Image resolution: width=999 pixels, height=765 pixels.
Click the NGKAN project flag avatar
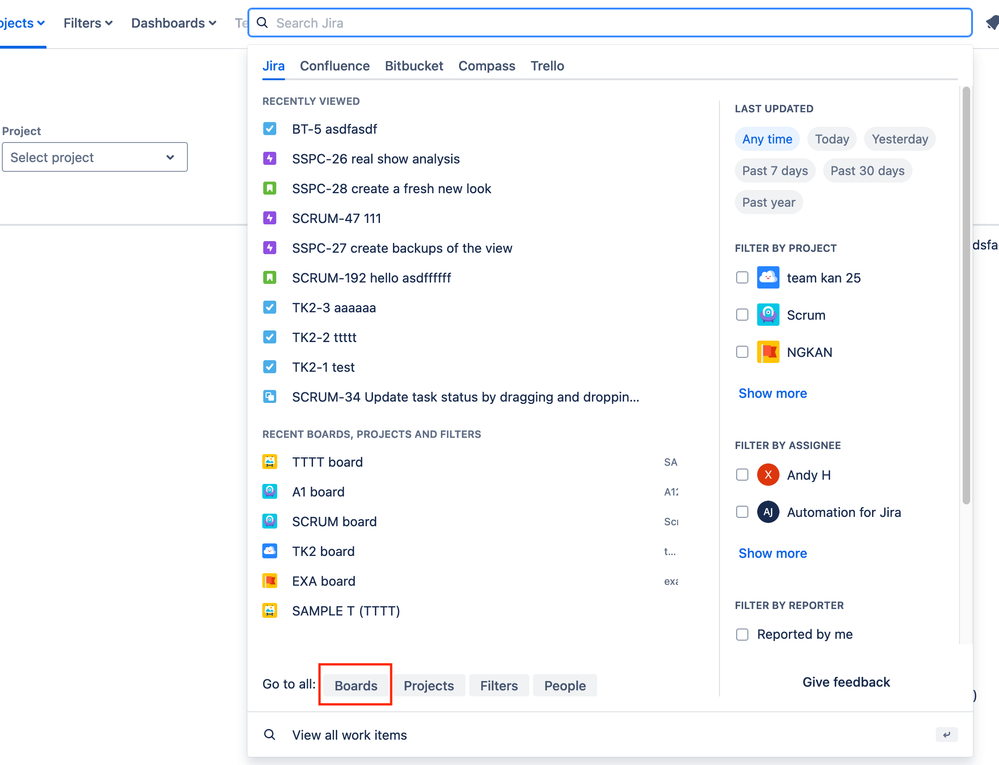(x=768, y=352)
